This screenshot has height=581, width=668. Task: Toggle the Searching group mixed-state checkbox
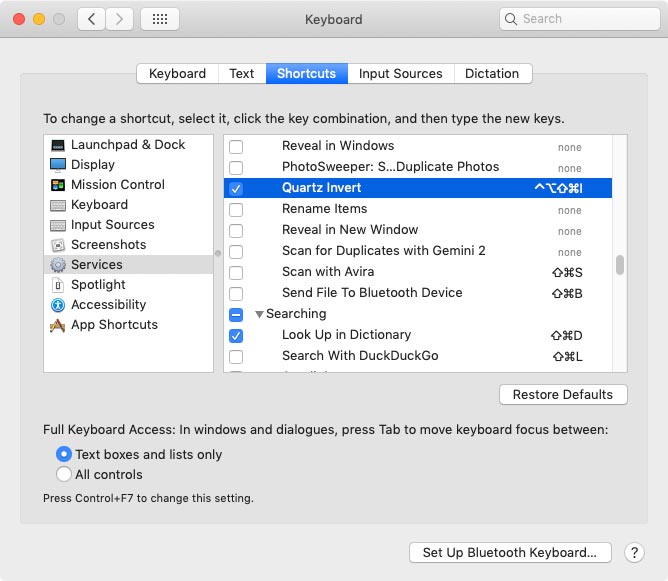(236, 314)
